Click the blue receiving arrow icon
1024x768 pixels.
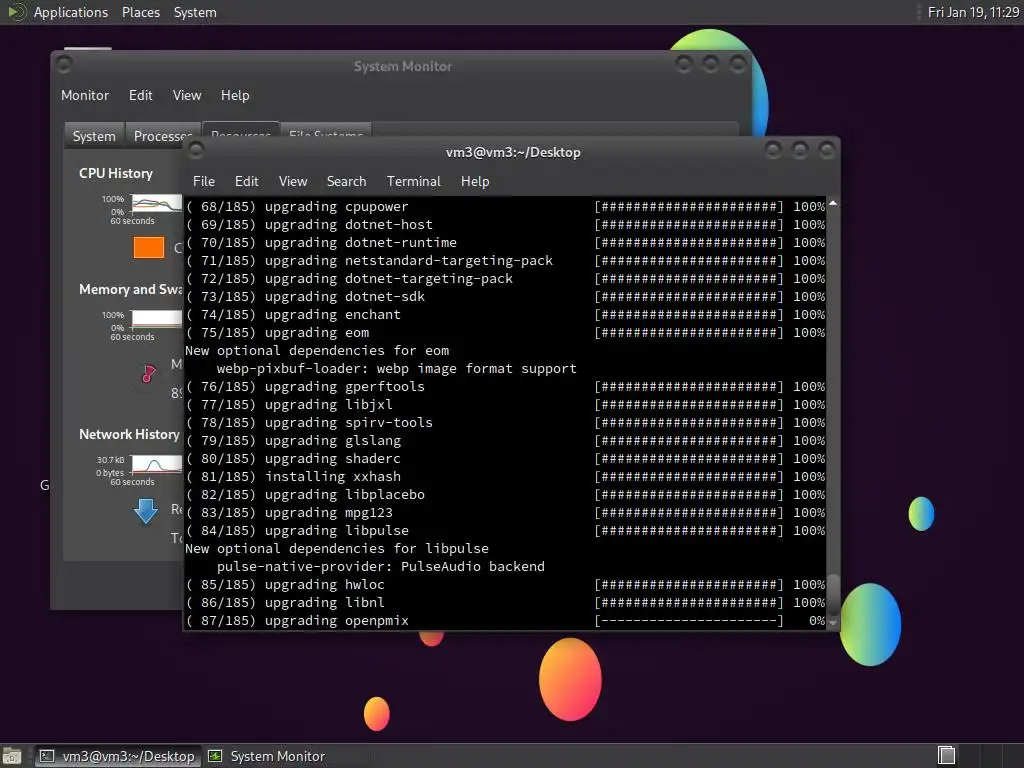[146, 511]
